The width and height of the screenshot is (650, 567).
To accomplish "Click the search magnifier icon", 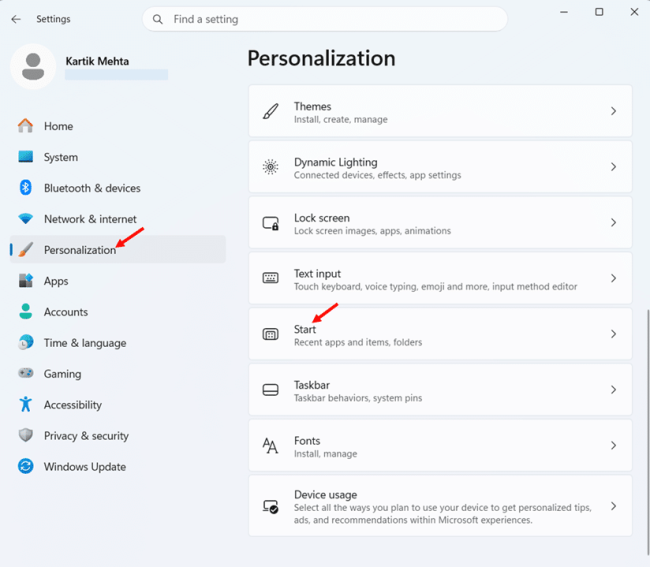I will point(158,19).
